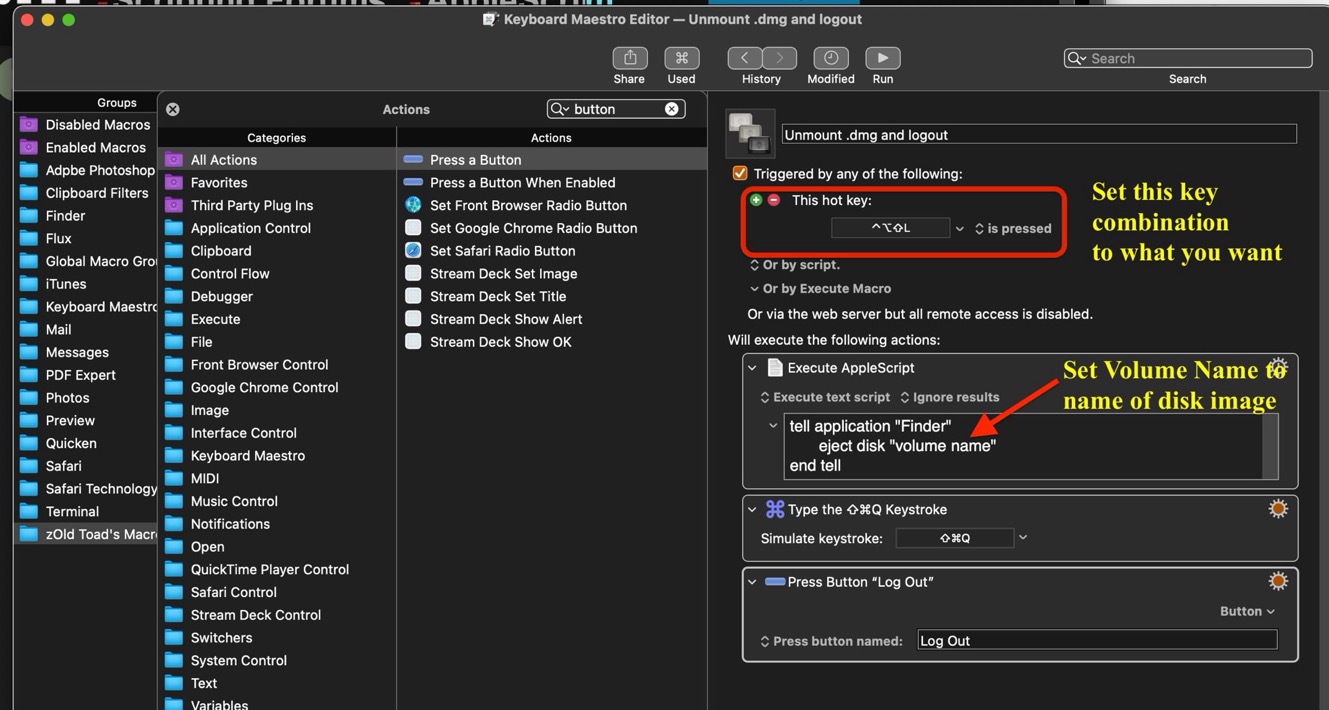Click the Share toolbar icon

coord(629,58)
